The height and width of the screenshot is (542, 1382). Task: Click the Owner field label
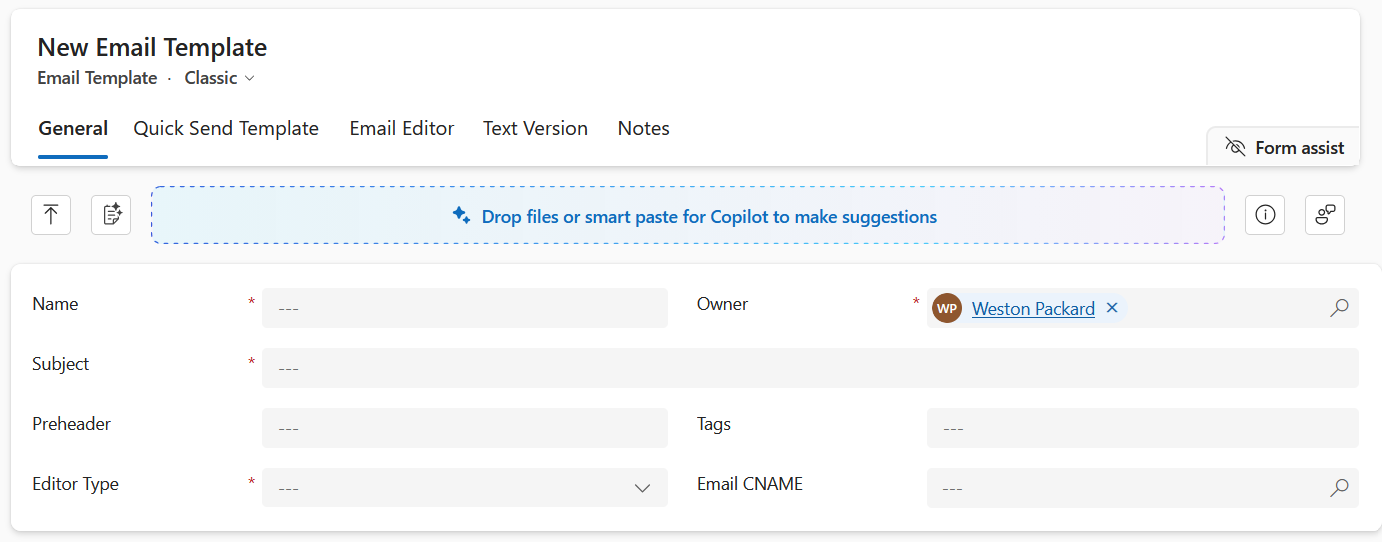pyautogui.click(x=722, y=304)
